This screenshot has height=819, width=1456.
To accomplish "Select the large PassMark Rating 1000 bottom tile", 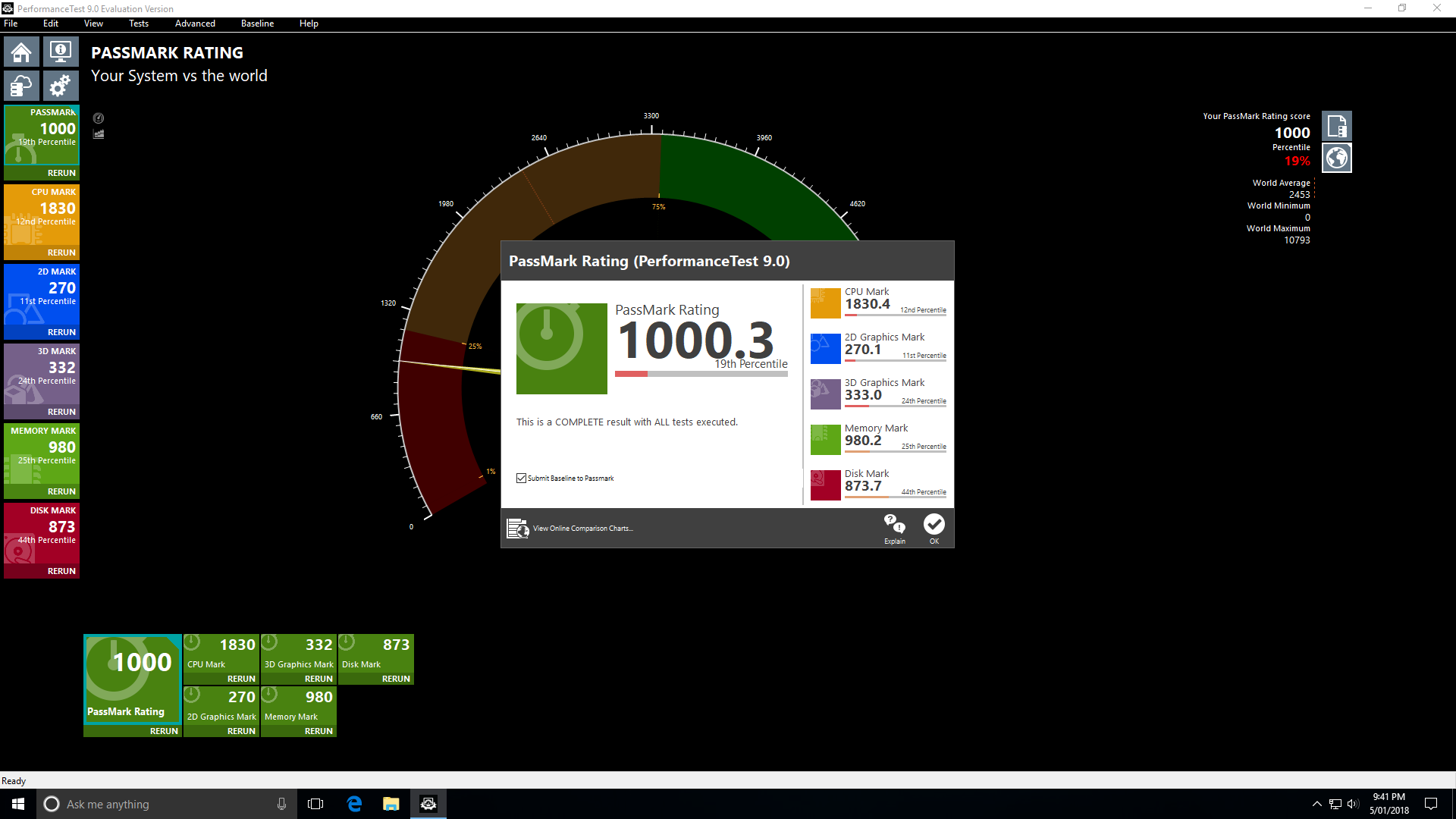I will pos(133,679).
